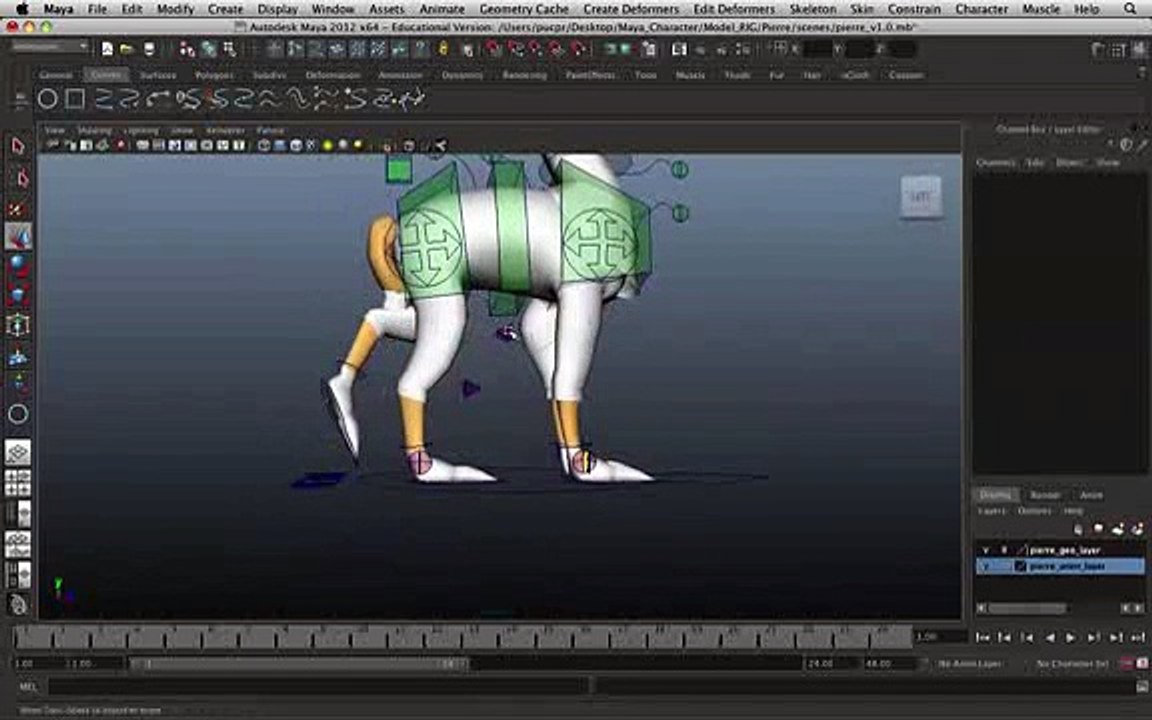Click the Show Manipulator tool

point(18,384)
